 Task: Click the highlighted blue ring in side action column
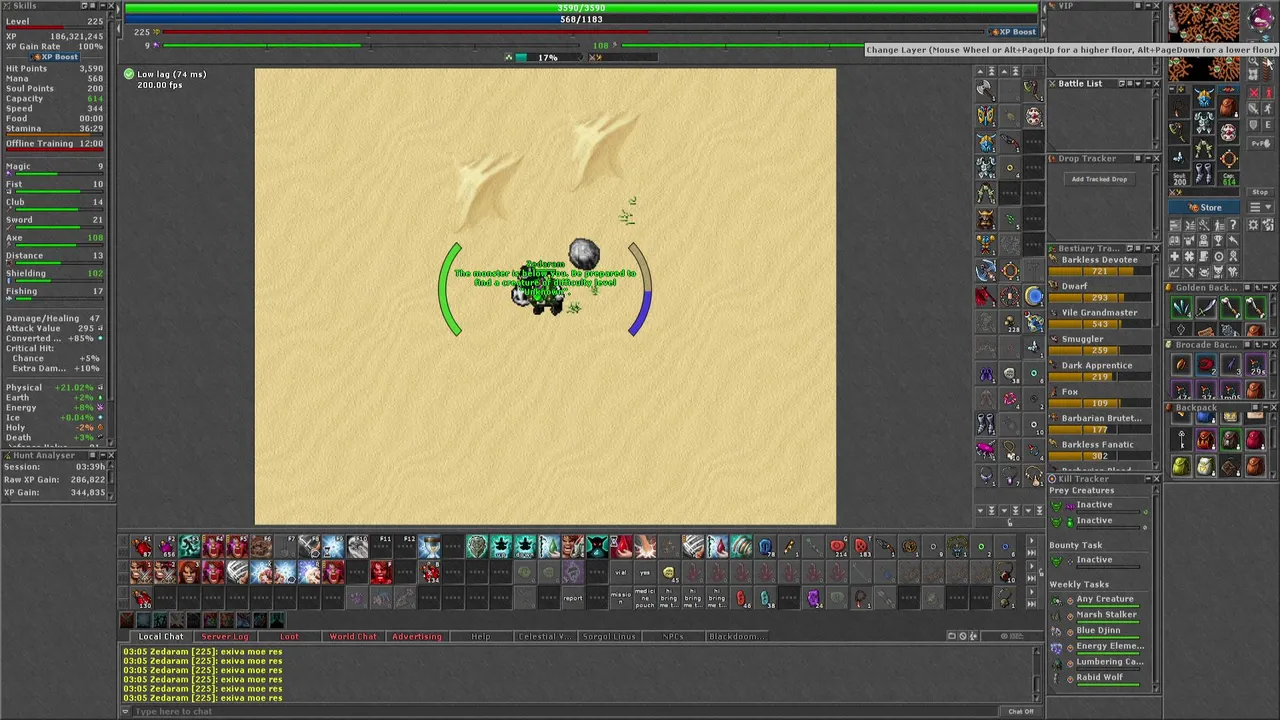[1034, 295]
